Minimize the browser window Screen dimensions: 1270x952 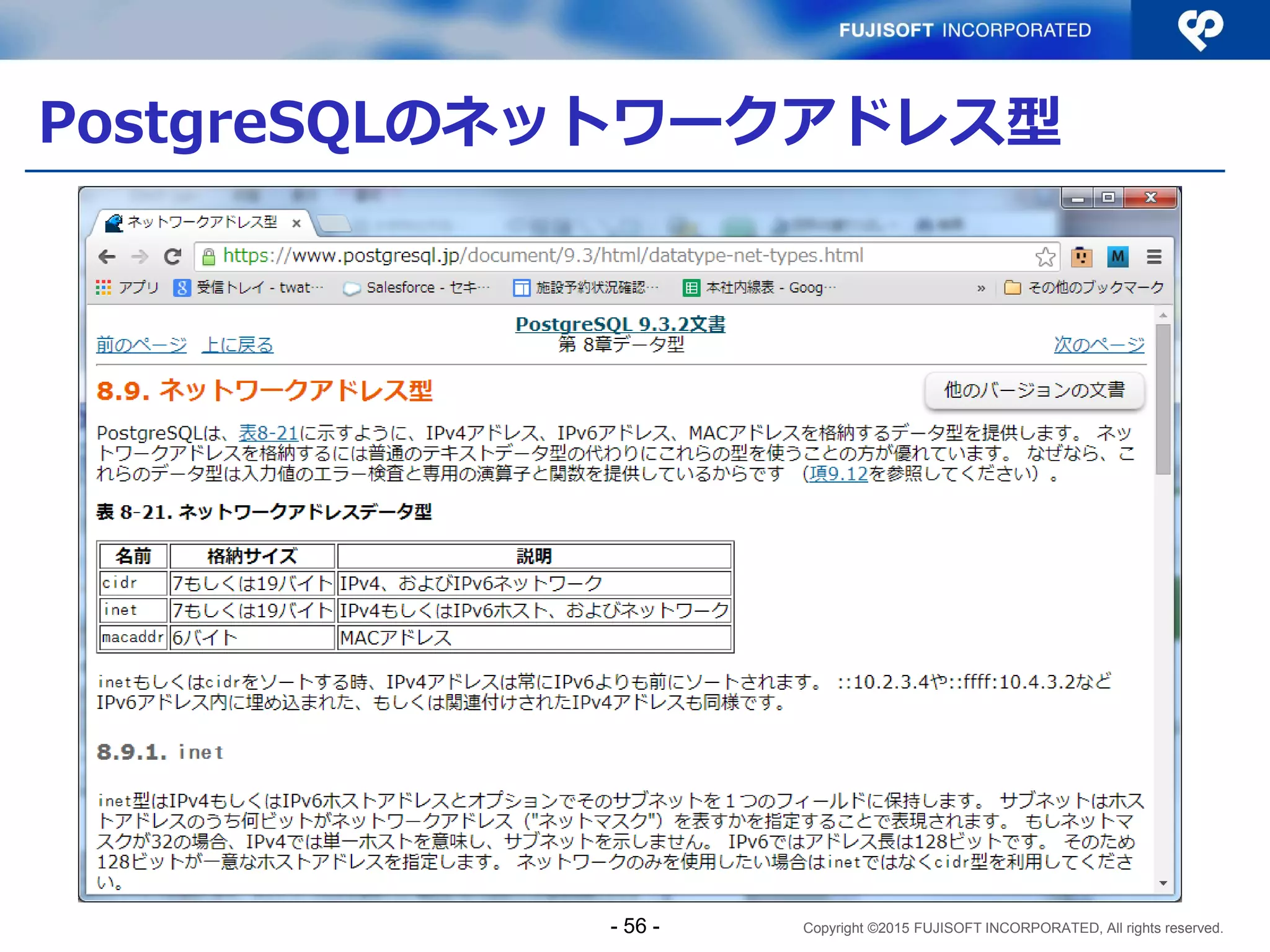tap(1078, 198)
